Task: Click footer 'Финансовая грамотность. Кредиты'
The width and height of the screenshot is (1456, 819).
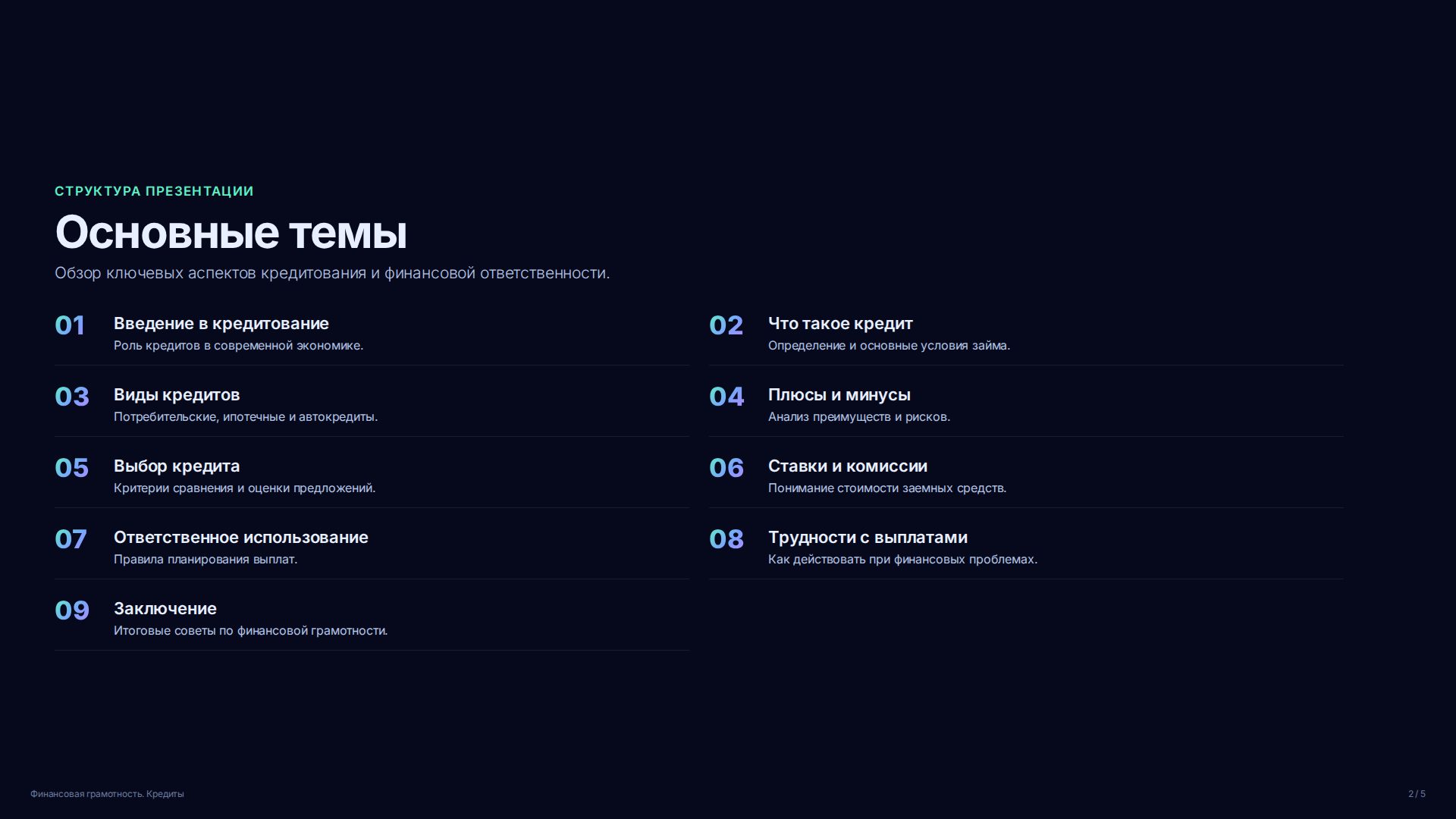Action: 107,794
